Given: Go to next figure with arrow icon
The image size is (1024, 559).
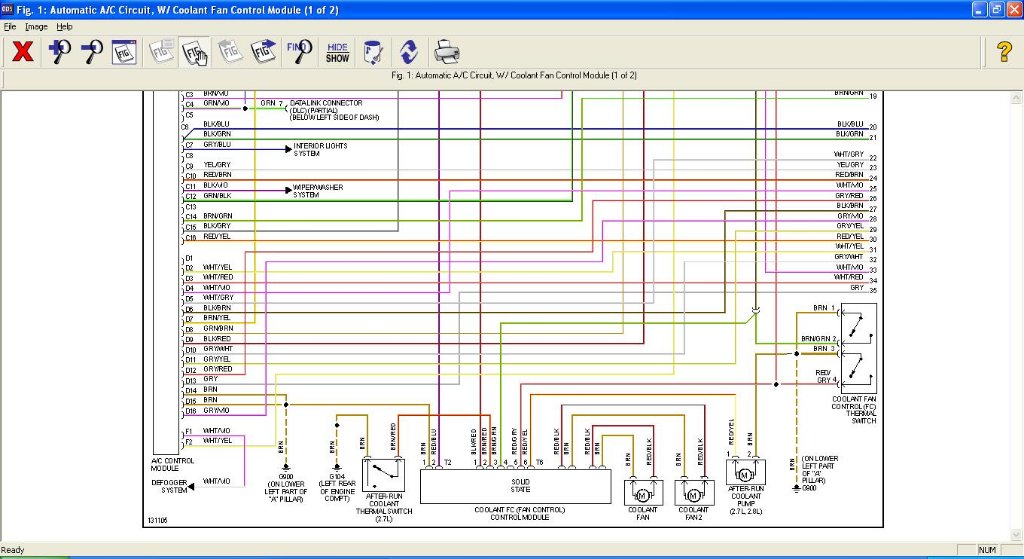Looking at the screenshot, I should (x=264, y=52).
